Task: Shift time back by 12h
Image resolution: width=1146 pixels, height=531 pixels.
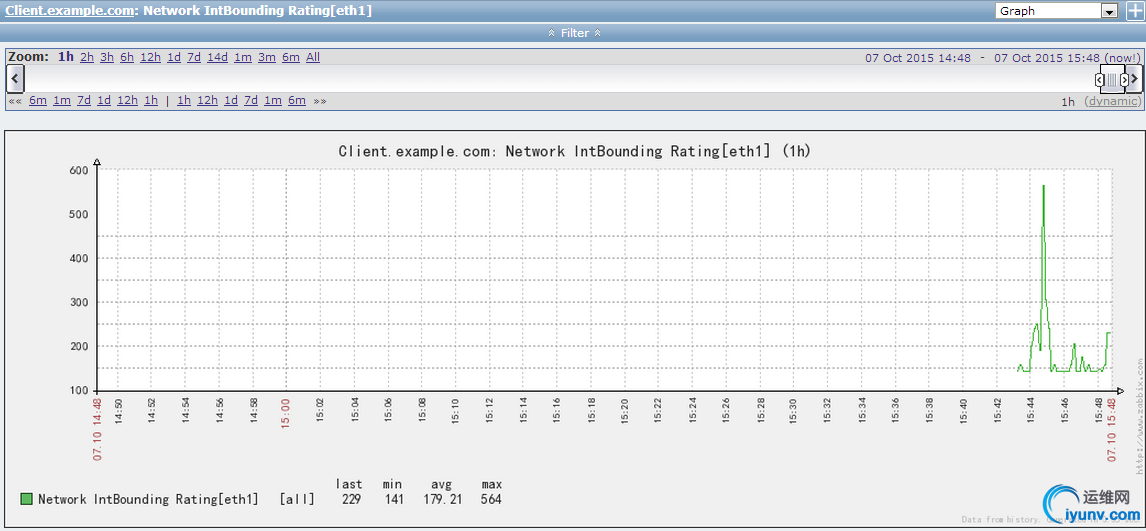Action: coord(127,101)
